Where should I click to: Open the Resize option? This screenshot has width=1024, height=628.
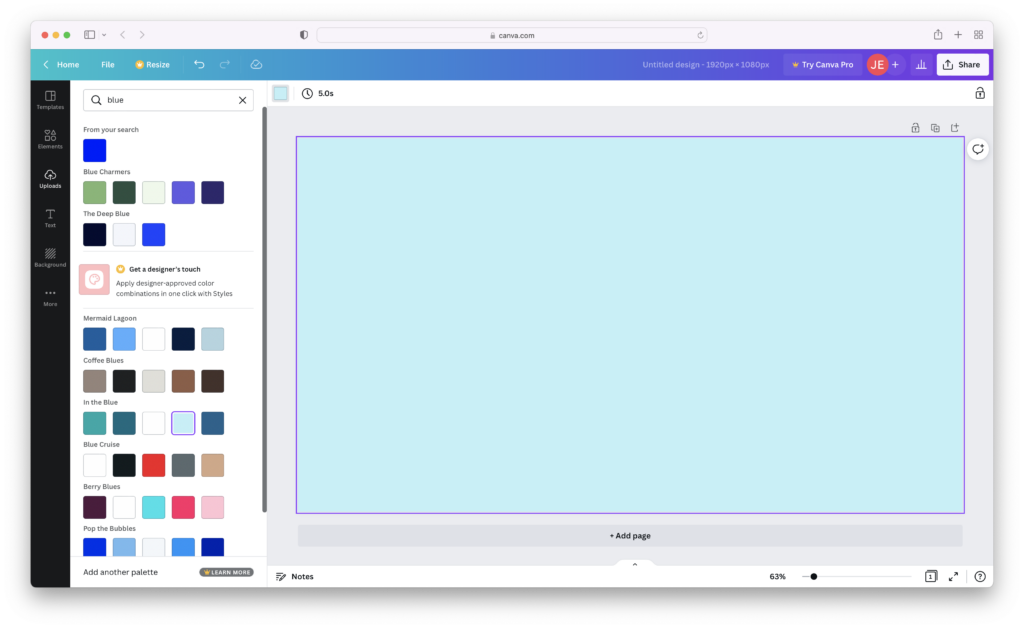152,65
